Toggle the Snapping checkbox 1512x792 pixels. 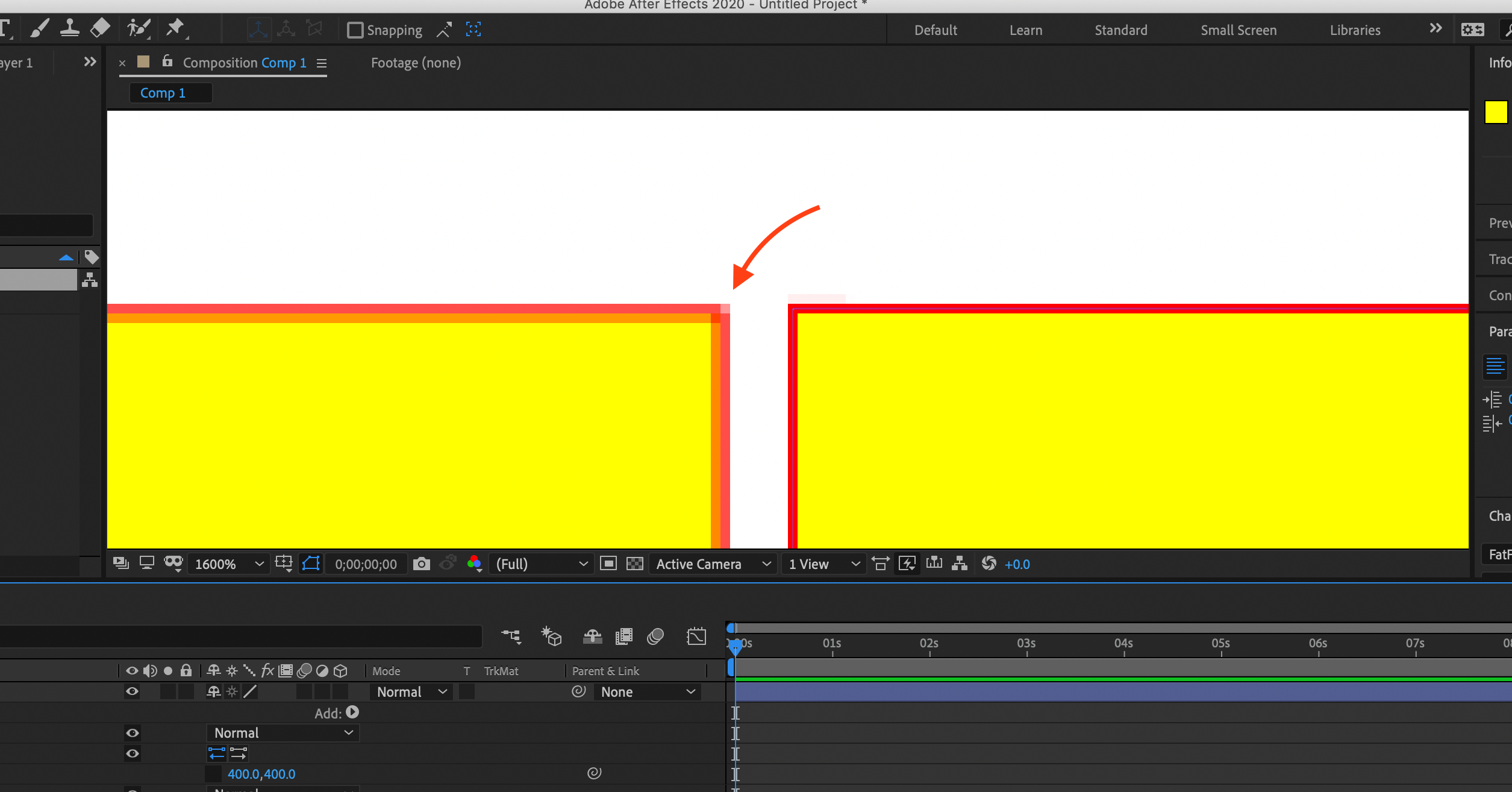pyautogui.click(x=355, y=30)
